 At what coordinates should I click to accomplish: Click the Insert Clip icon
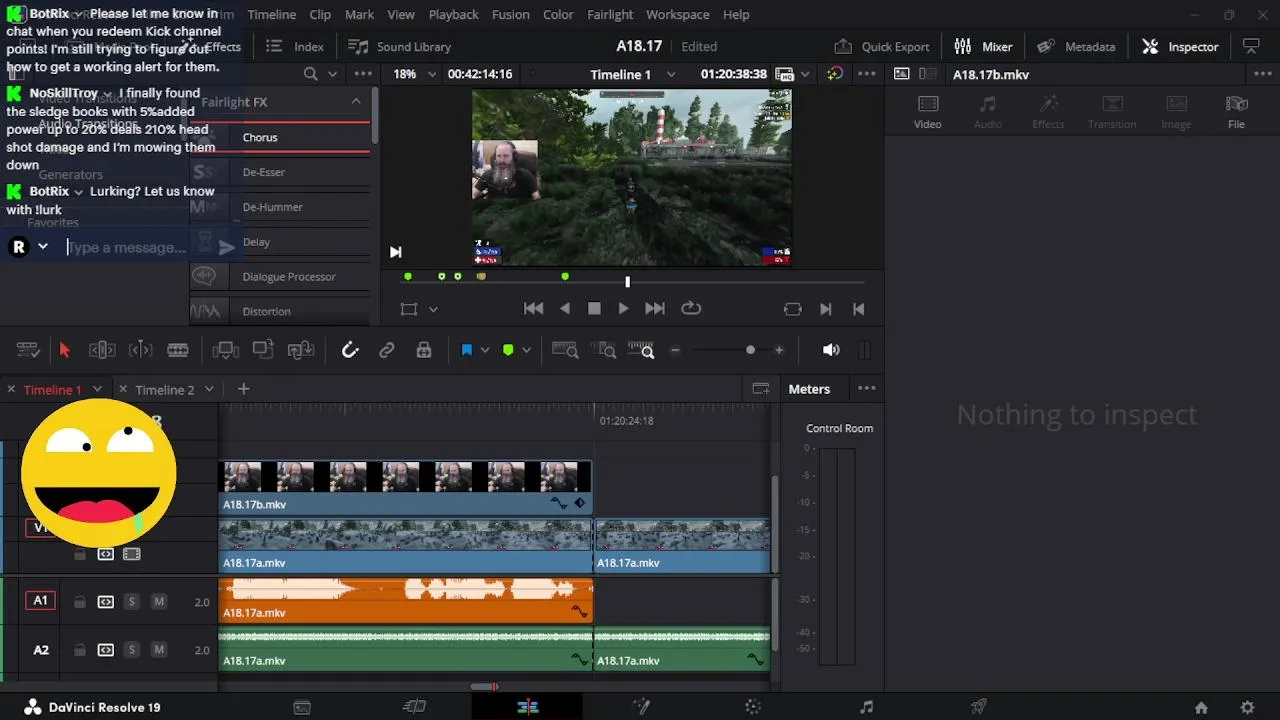[x=225, y=350]
